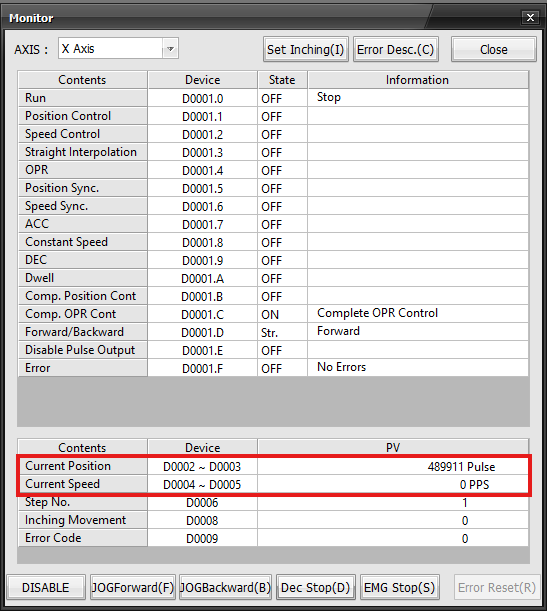This screenshot has height=611, width=547.
Task: Click device cell D0001.0
Action: tap(203, 99)
